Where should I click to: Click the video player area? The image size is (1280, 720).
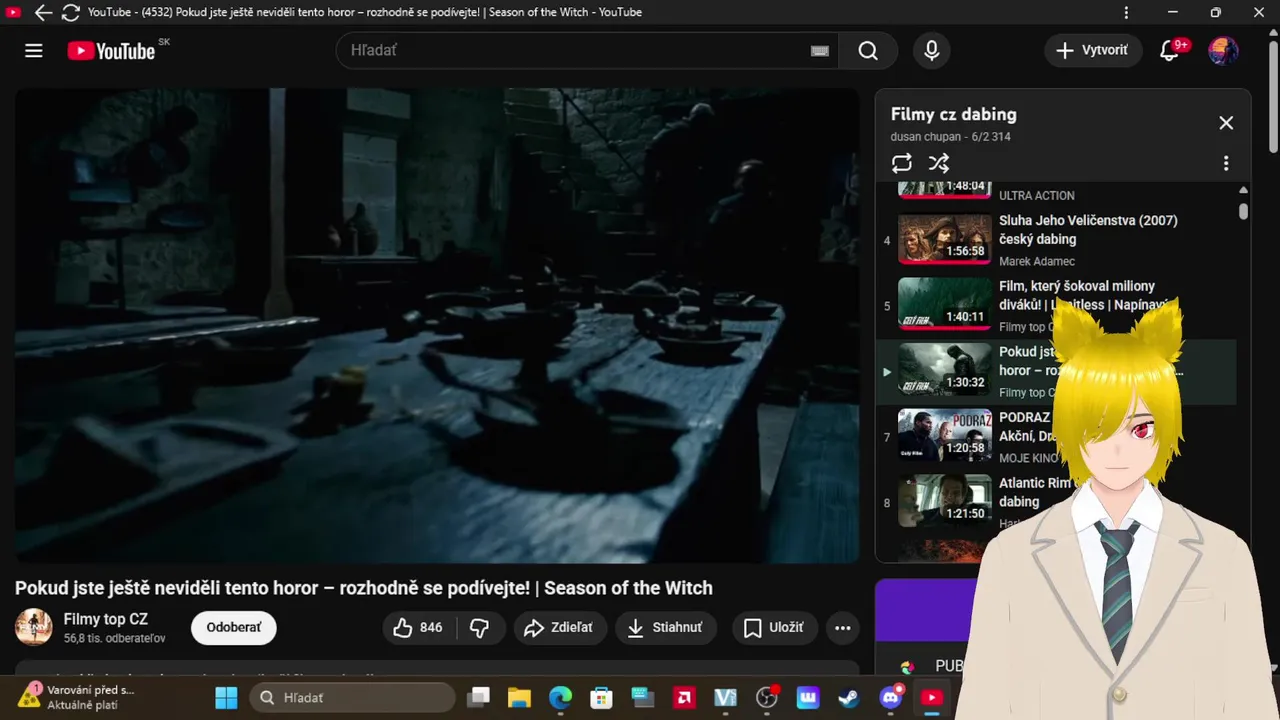click(x=437, y=326)
